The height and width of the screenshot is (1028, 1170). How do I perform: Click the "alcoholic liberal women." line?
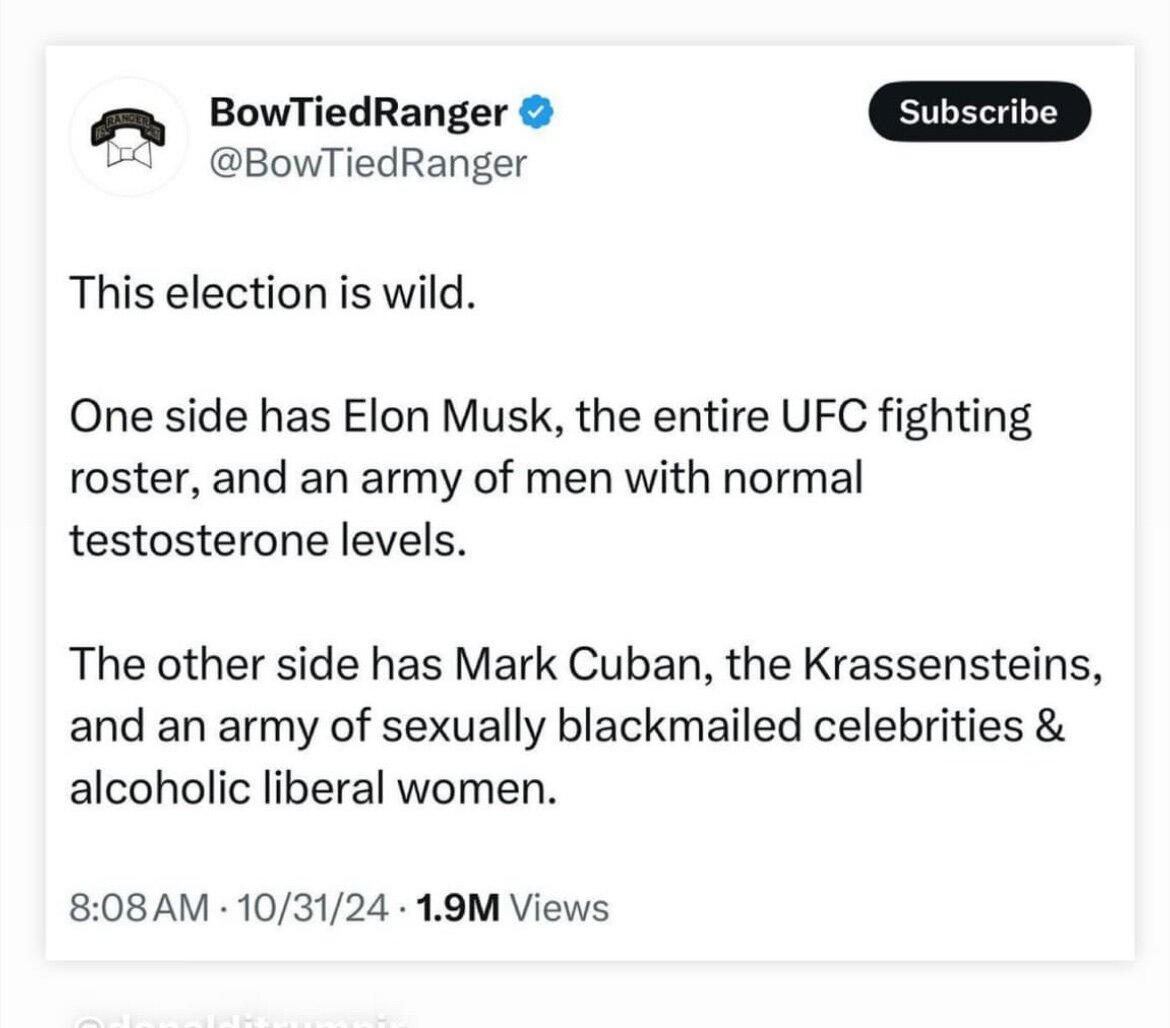311,790
